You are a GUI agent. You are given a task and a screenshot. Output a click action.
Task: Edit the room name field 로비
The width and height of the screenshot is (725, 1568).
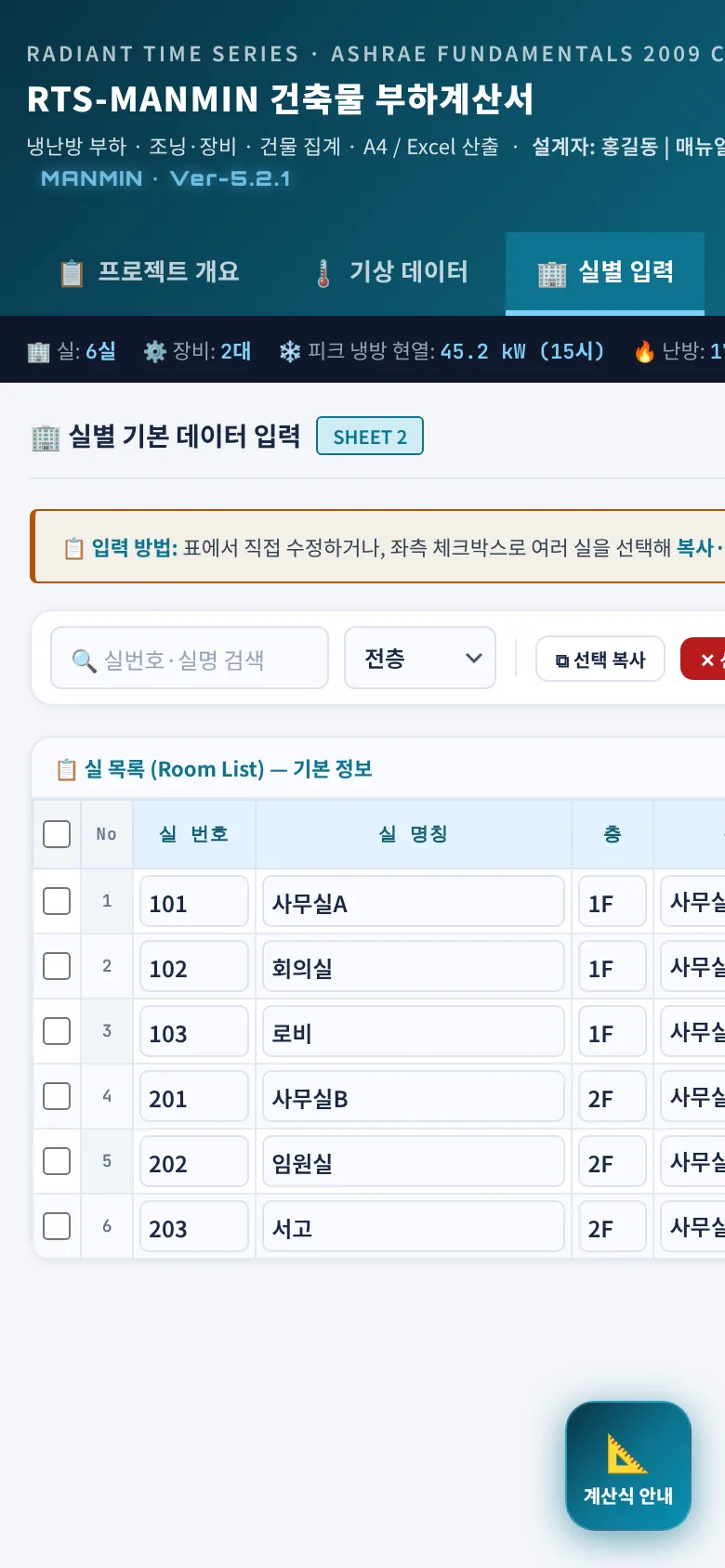pos(414,1032)
